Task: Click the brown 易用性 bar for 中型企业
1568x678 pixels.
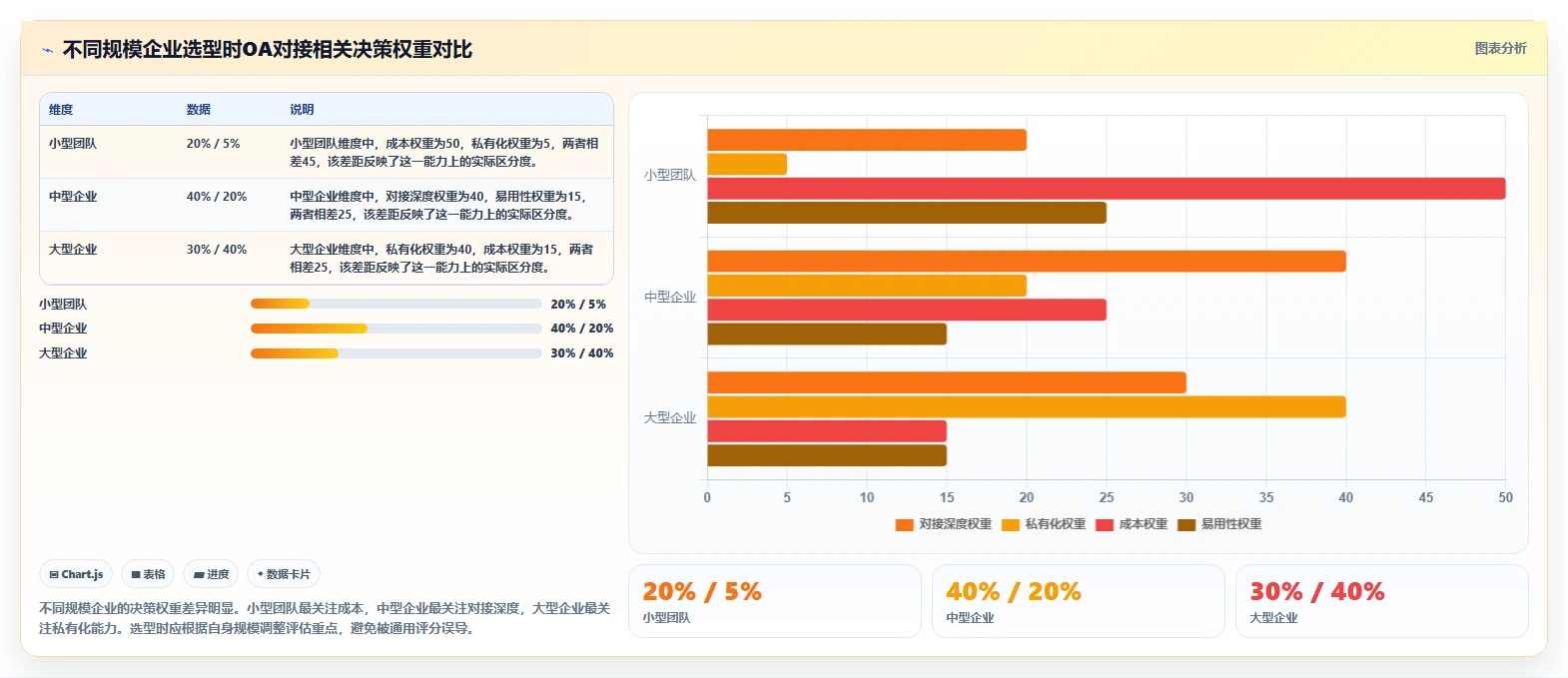Action: coord(827,334)
